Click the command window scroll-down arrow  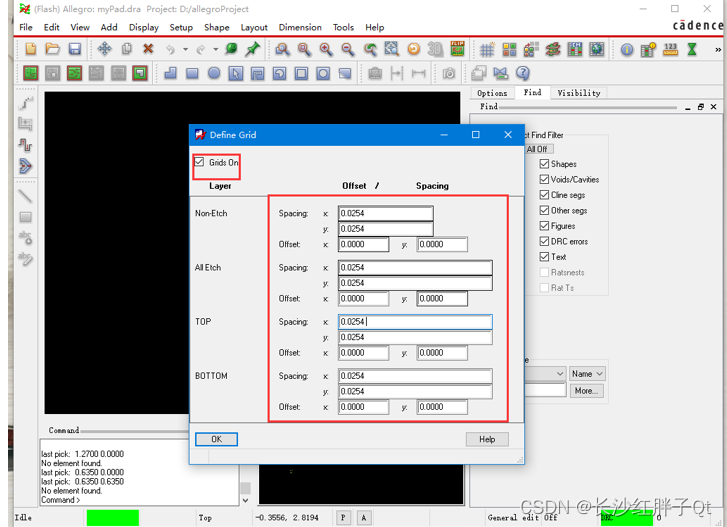246,500
